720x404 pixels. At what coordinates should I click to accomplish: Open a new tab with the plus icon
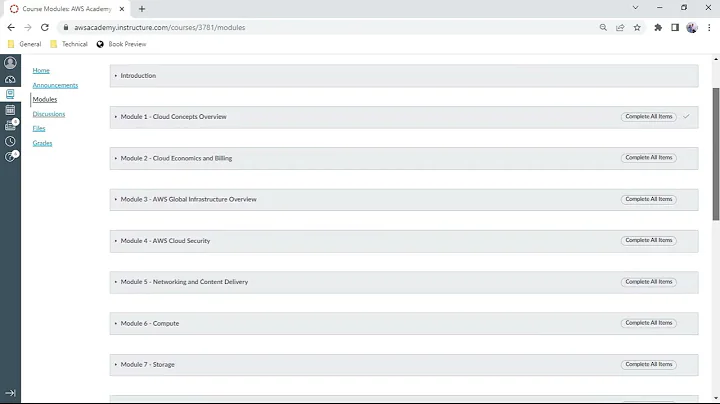142,9
